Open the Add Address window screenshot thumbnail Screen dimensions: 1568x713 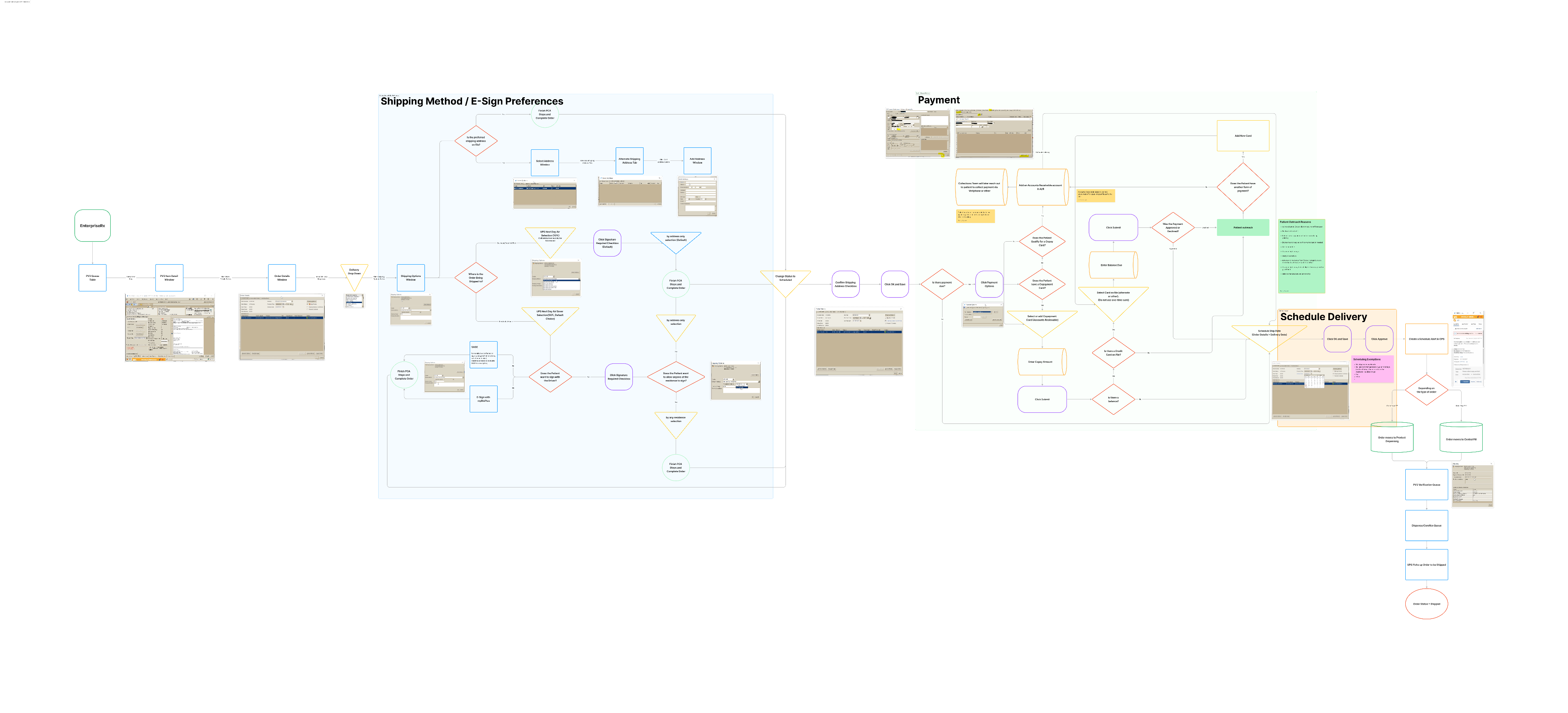(x=697, y=196)
